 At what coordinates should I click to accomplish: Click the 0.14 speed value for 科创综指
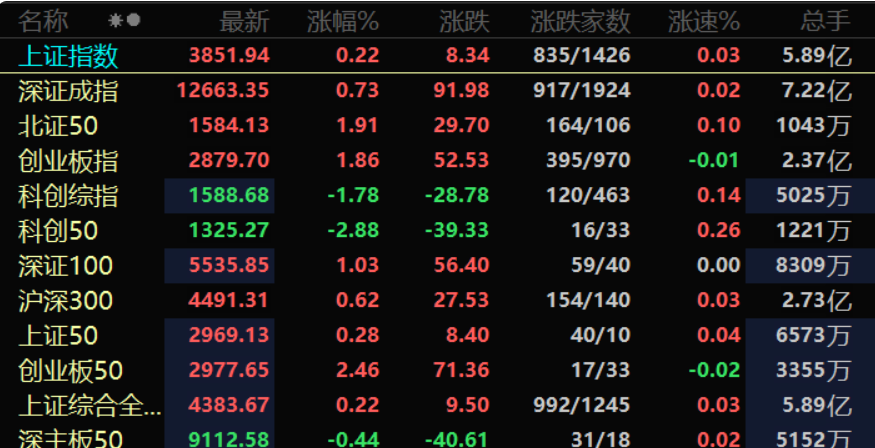point(719,195)
